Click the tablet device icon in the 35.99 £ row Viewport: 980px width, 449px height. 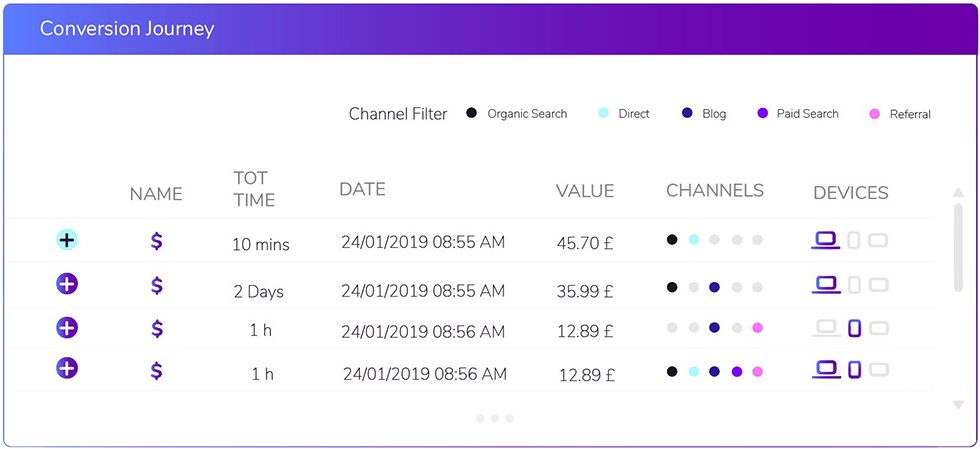click(878, 285)
